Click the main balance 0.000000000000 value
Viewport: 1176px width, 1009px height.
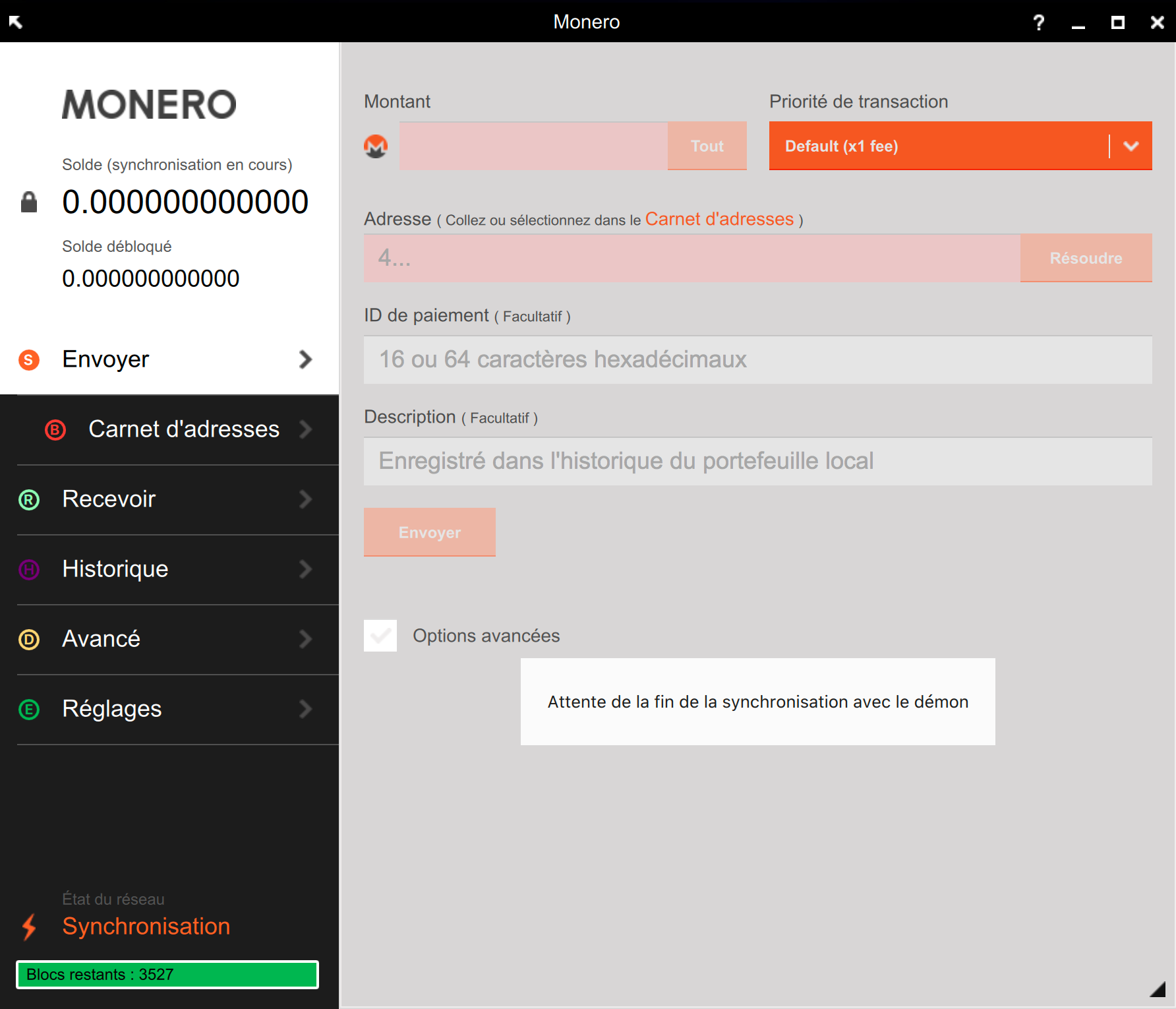(185, 202)
